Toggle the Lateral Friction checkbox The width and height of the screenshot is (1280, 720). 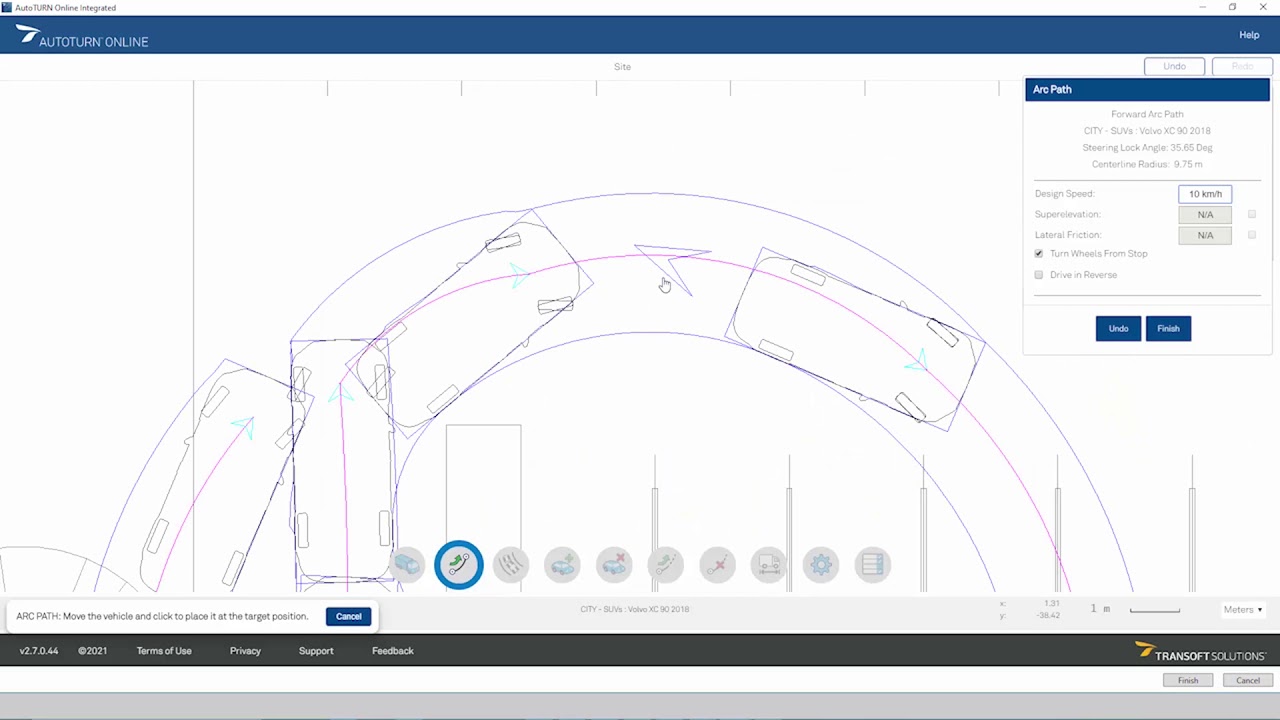coord(1252,235)
